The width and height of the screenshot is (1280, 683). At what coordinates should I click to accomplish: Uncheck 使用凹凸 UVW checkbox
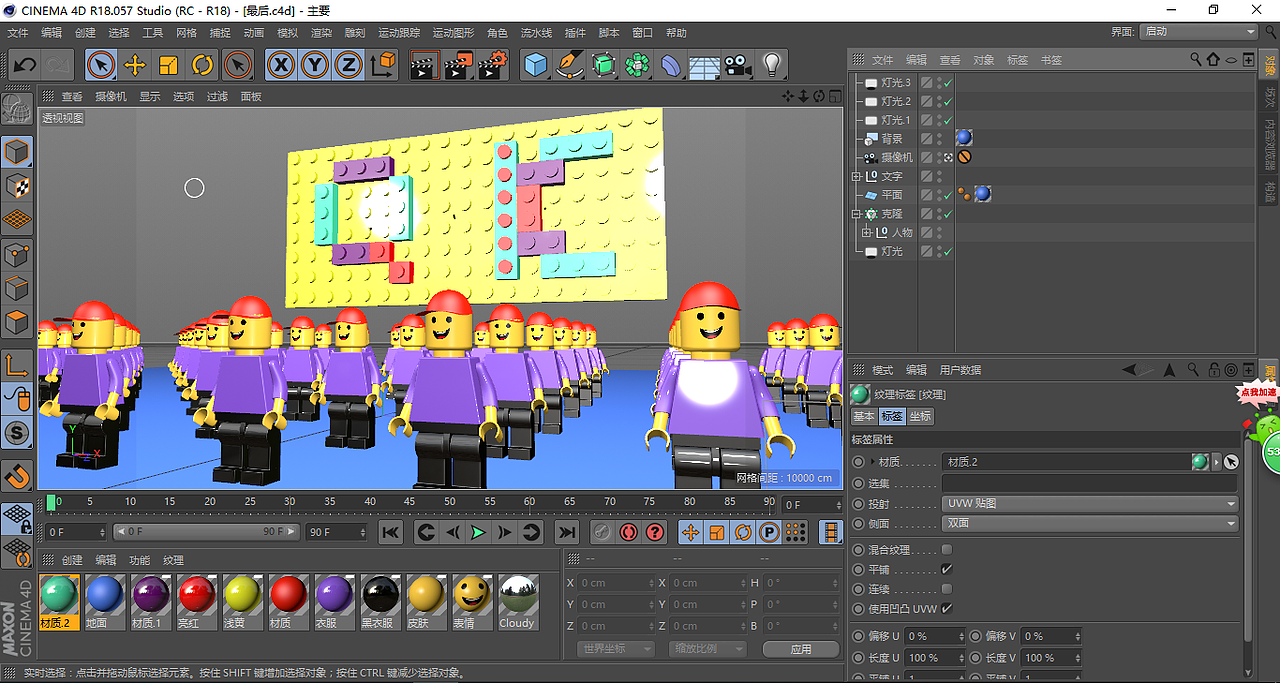[x=947, y=608]
